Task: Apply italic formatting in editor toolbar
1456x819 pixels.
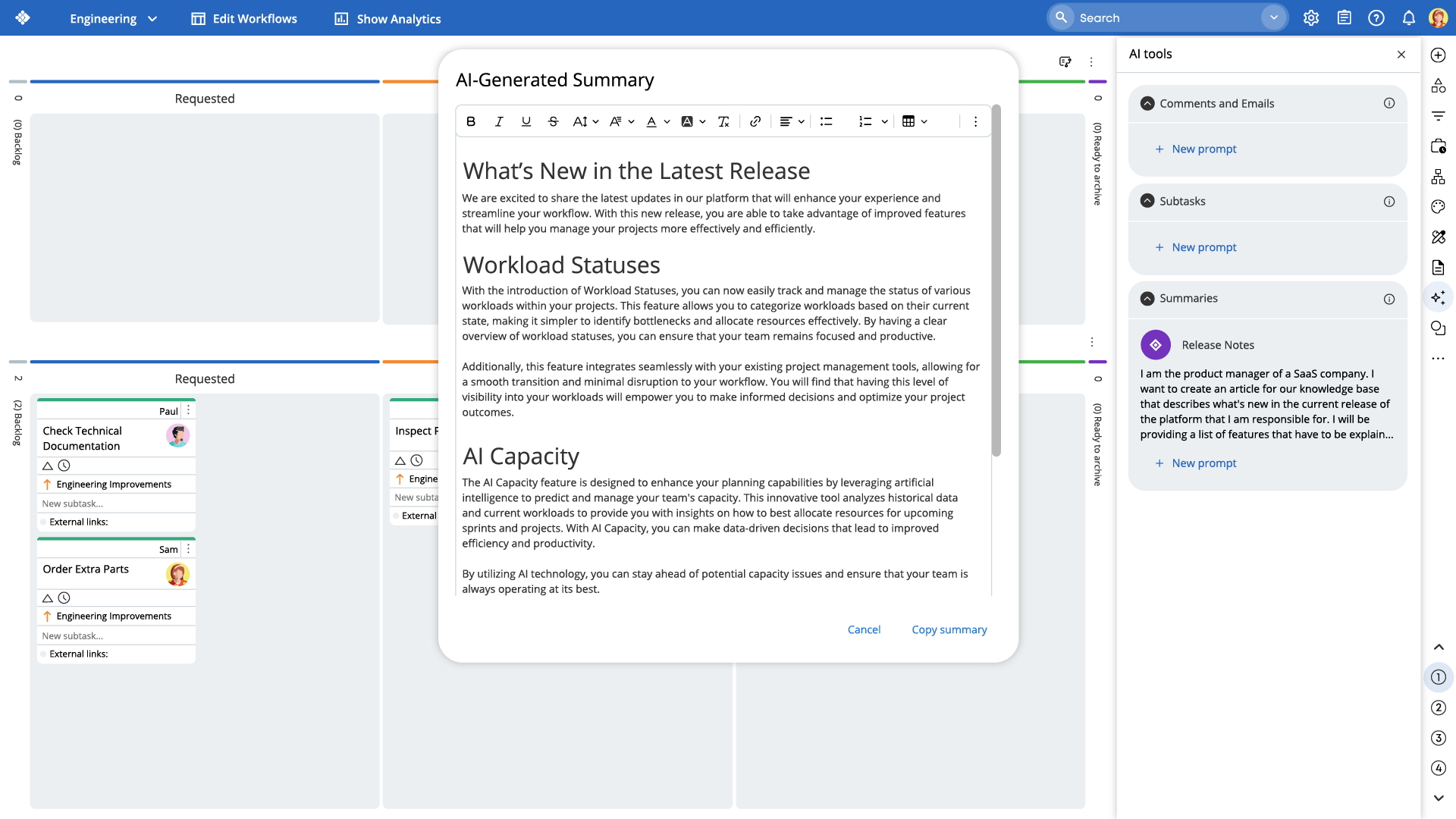Action: point(499,121)
